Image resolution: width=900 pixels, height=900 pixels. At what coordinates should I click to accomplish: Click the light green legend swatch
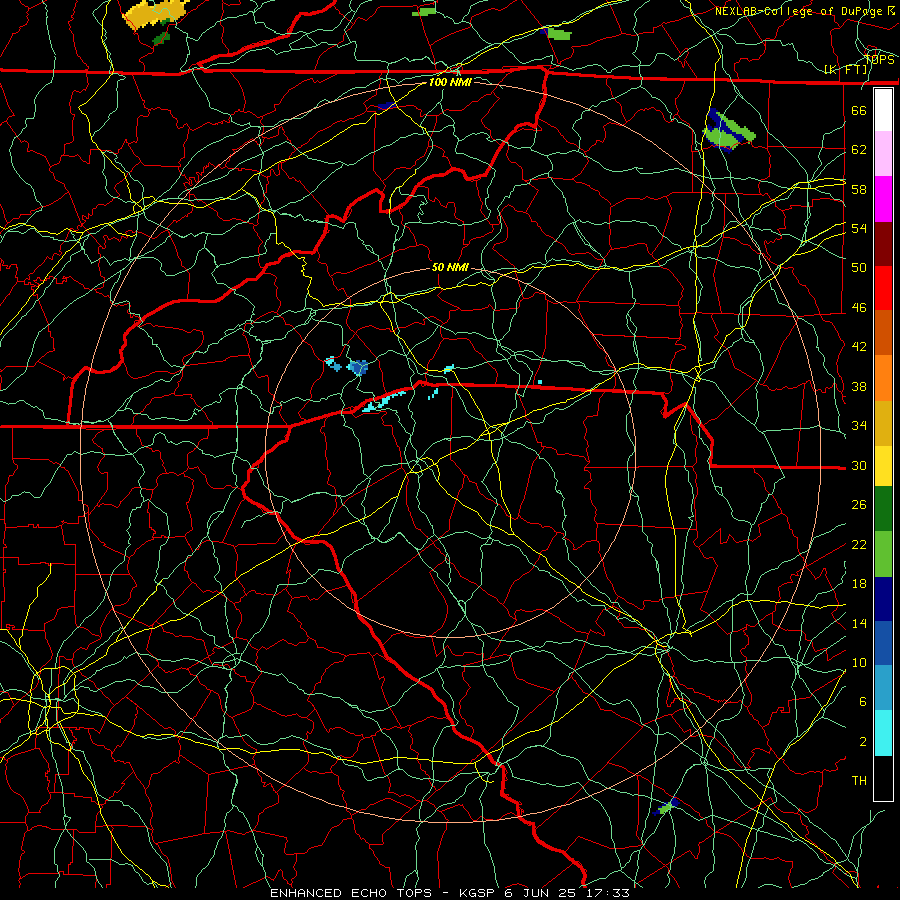coord(883,554)
